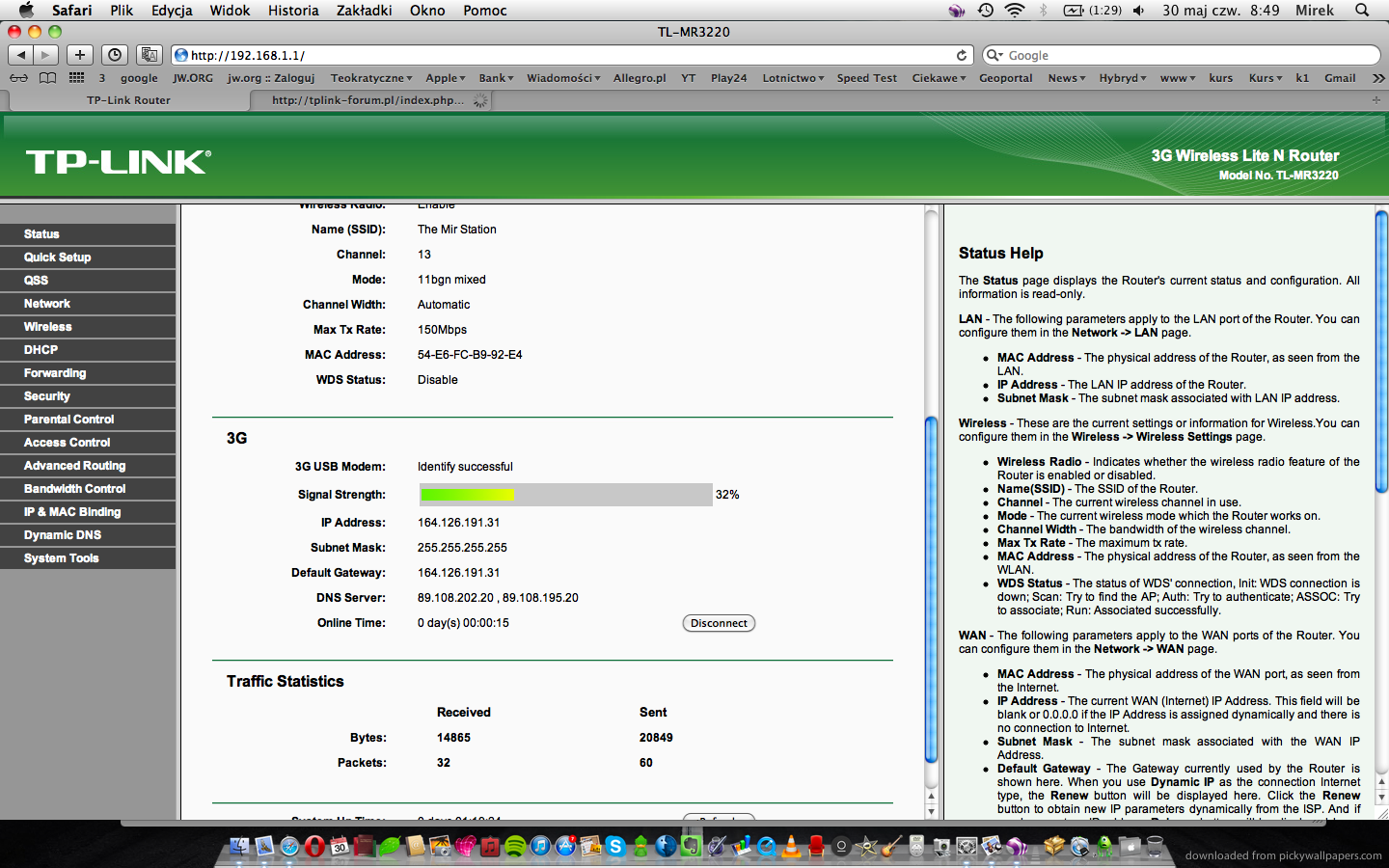This screenshot has width=1389, height=868.
Task: Expand the Ciekawe bookmarks folder
Action: coord(939,78)
